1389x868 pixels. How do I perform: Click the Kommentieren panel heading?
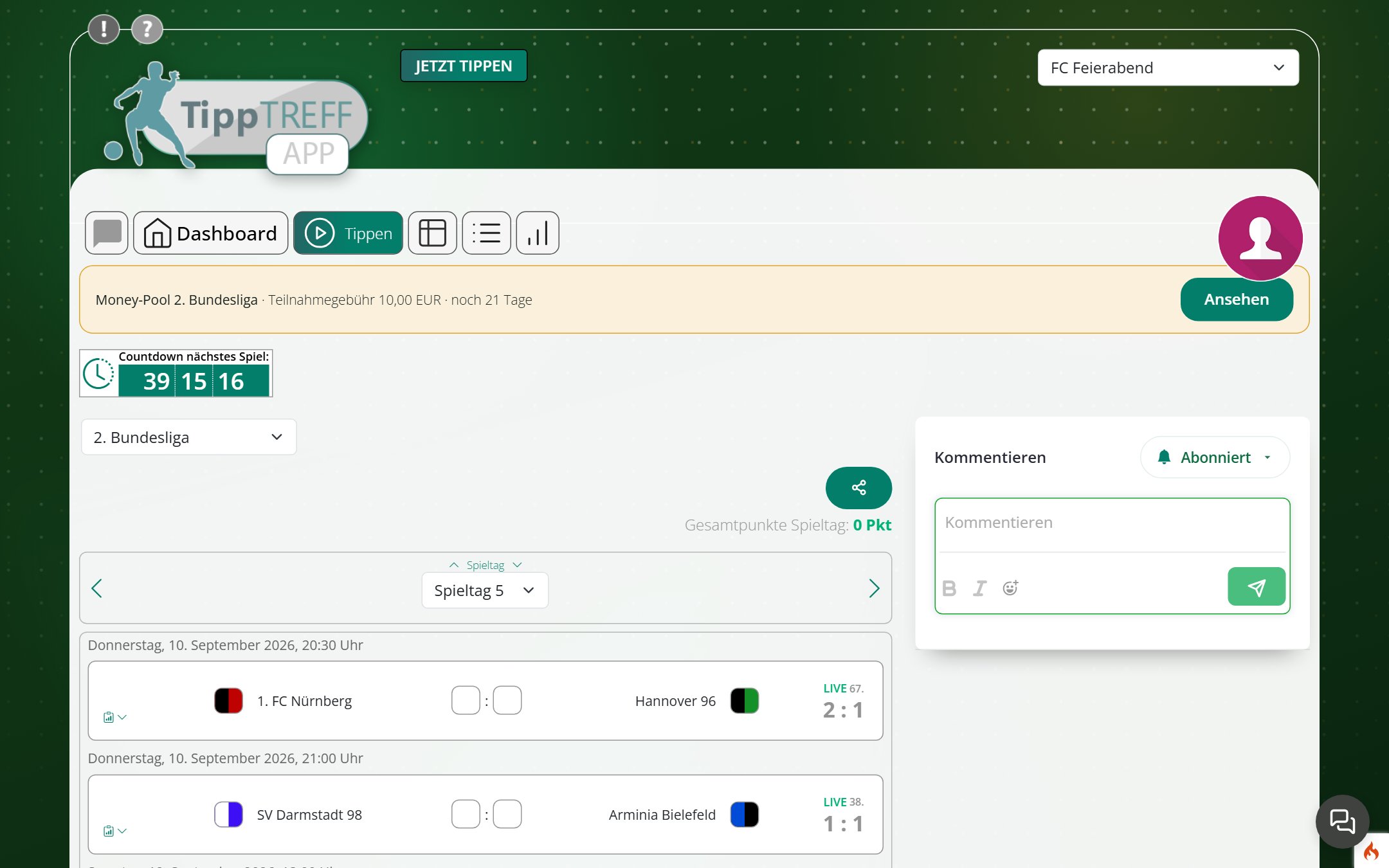(x=990, y=457)
